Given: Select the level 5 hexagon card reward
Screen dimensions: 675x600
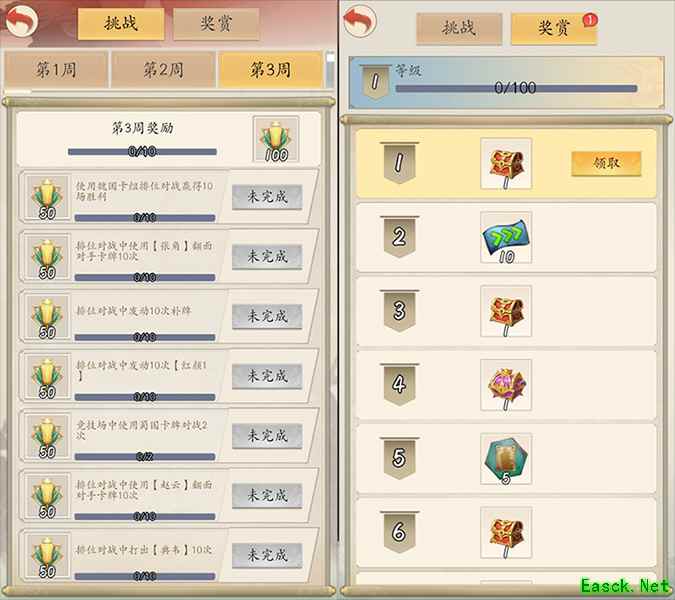Looking at the screenshot, I should pos(506,459).
